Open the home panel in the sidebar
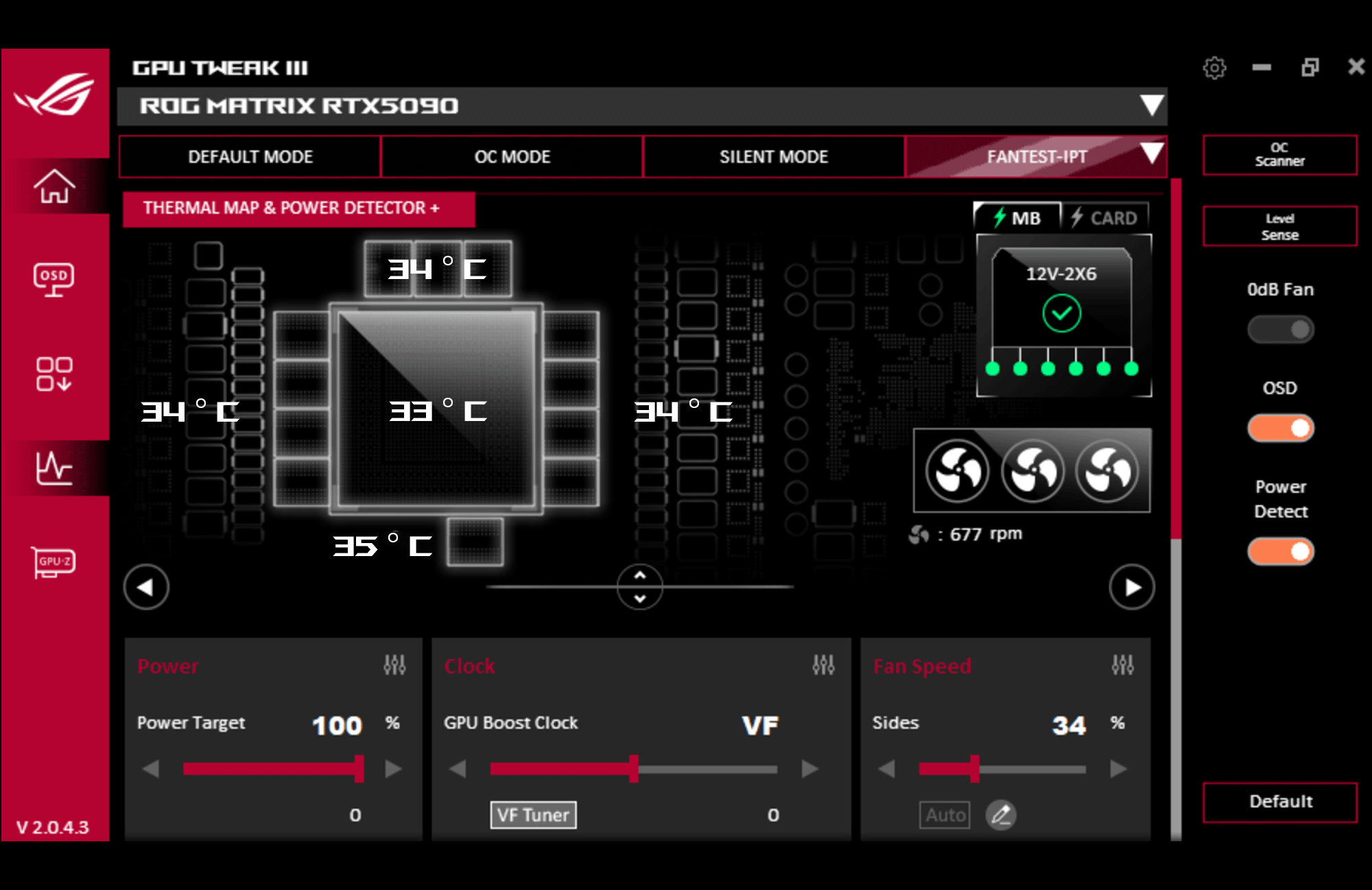Image resolution: width=1372 pixels, height=890 pixels. (55, 187)
